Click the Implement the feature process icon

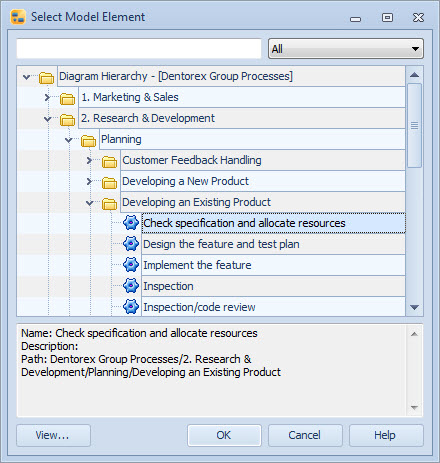pos(131,265)
